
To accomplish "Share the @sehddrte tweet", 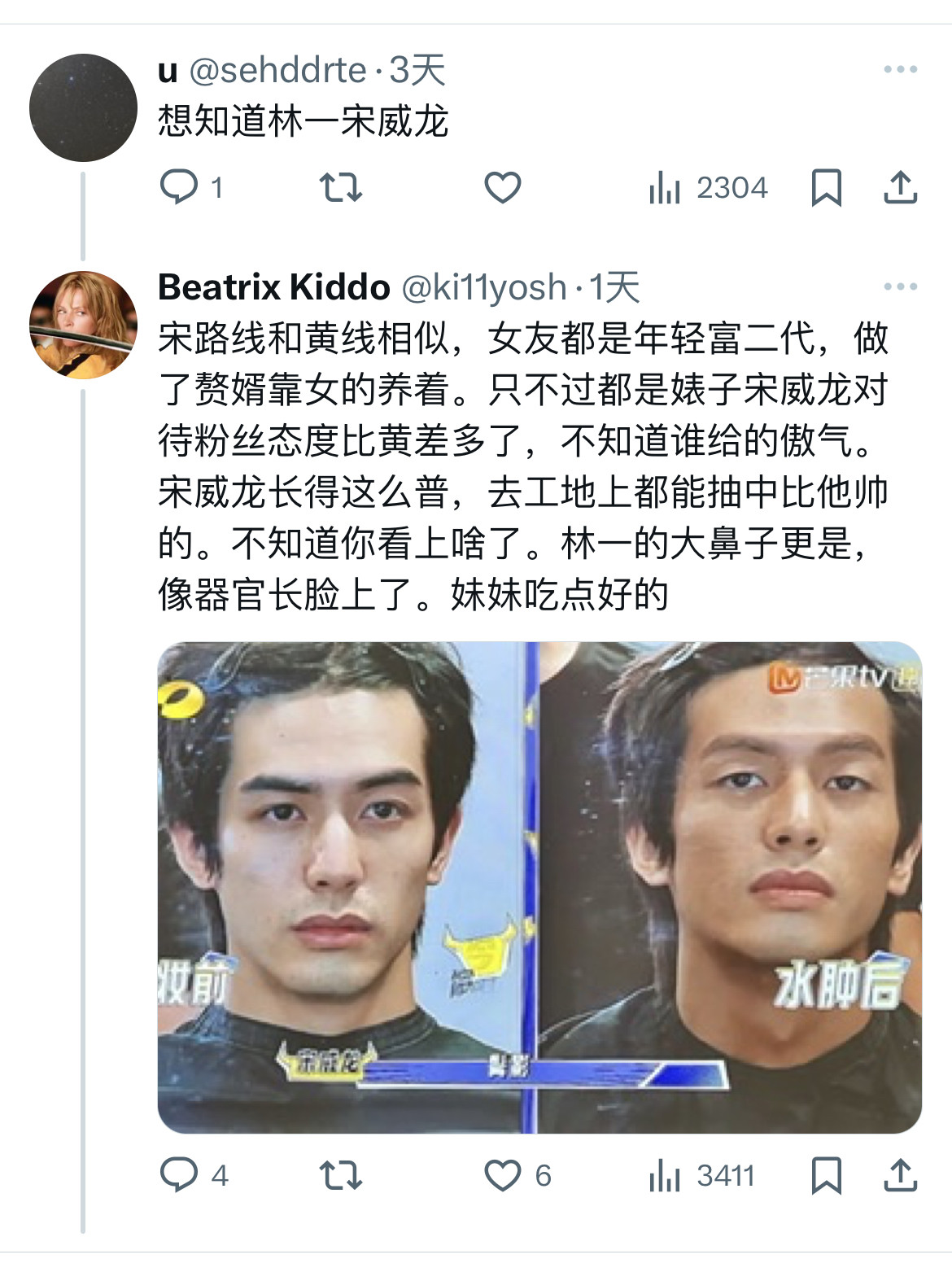I will [x=901, y=187].
